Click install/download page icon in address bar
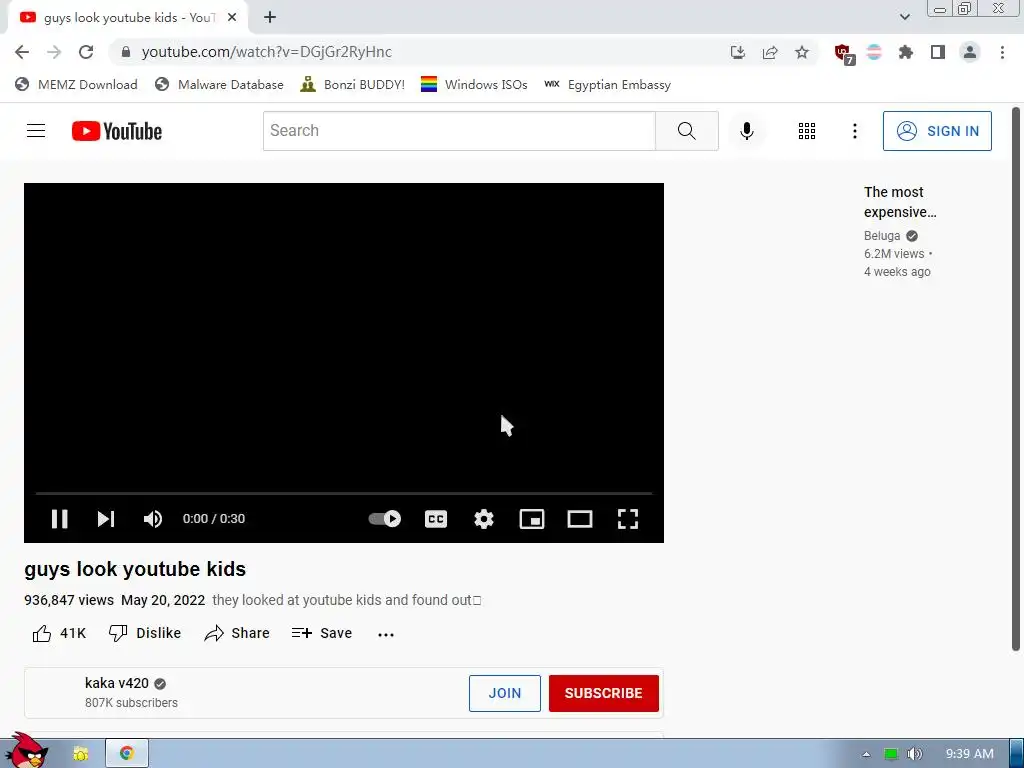 pos(738,52)
